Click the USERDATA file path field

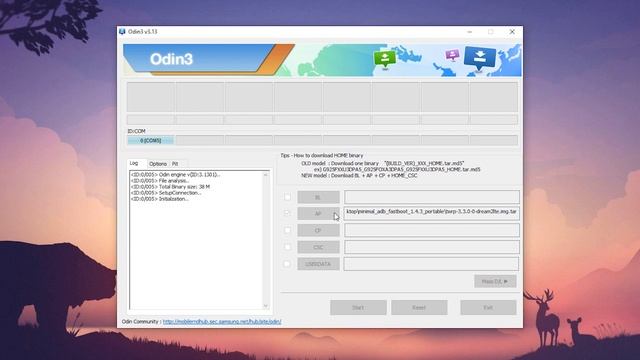[432, 264]
